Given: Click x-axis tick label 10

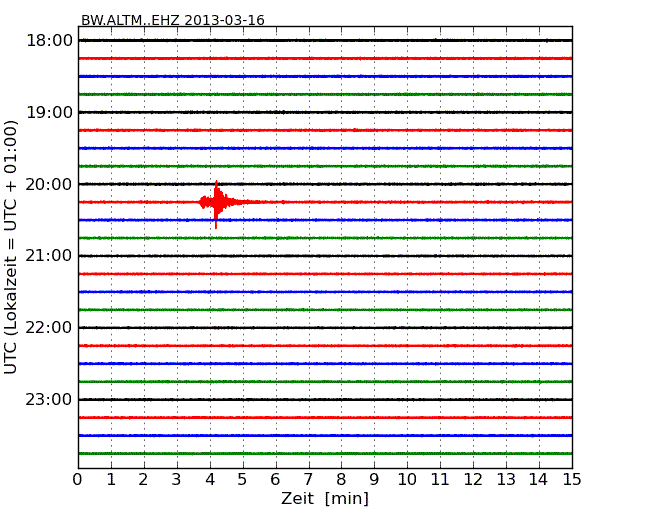Looking at the screenshot, I should coord(407,480).
